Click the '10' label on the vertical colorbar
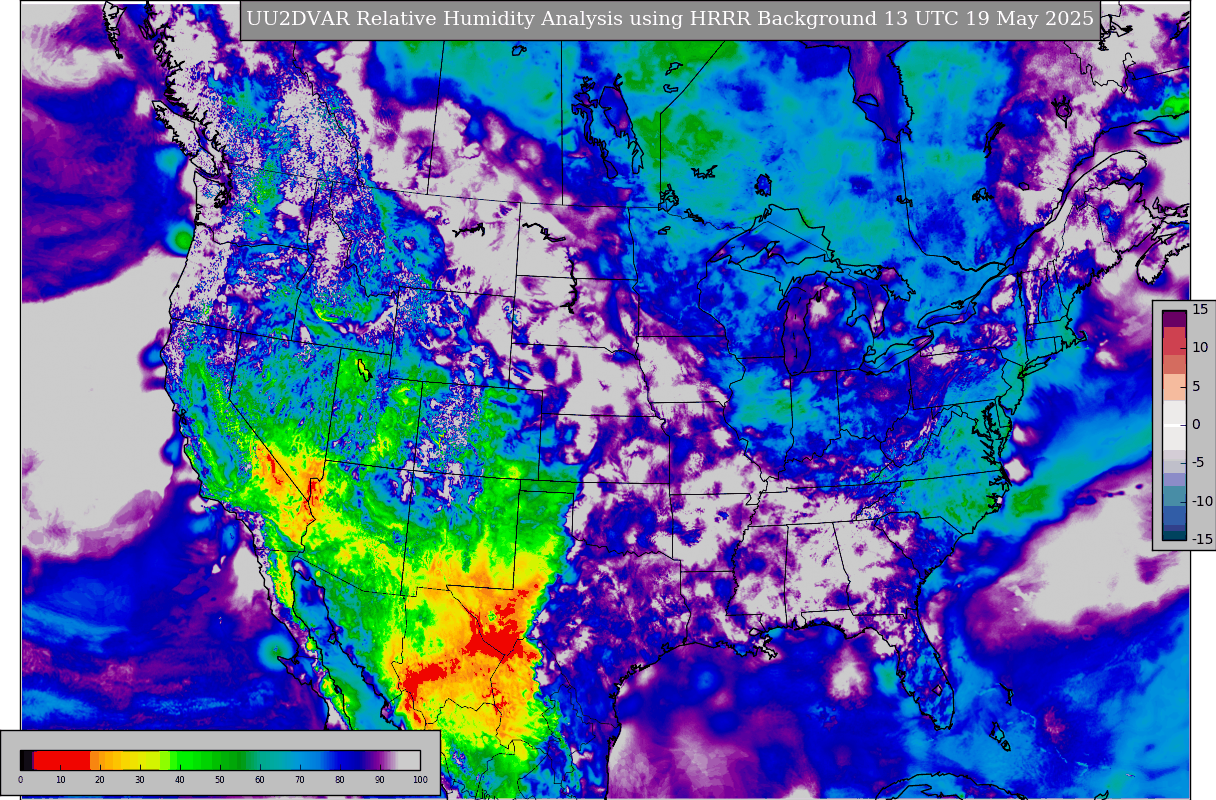Viewport: 1216px width, 800px height. 1200,348
